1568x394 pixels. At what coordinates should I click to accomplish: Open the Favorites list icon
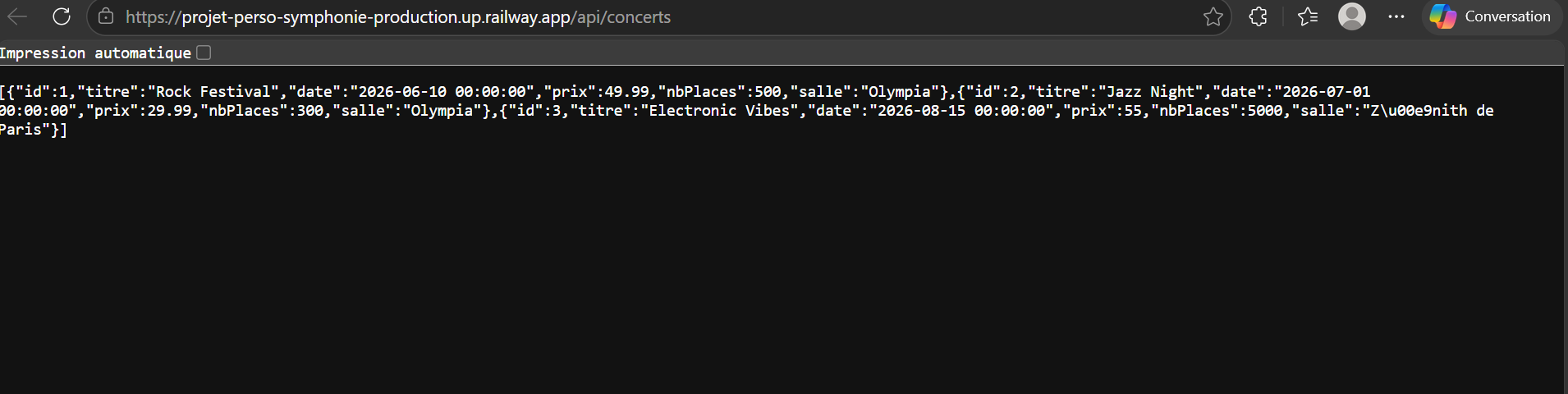1308,16
